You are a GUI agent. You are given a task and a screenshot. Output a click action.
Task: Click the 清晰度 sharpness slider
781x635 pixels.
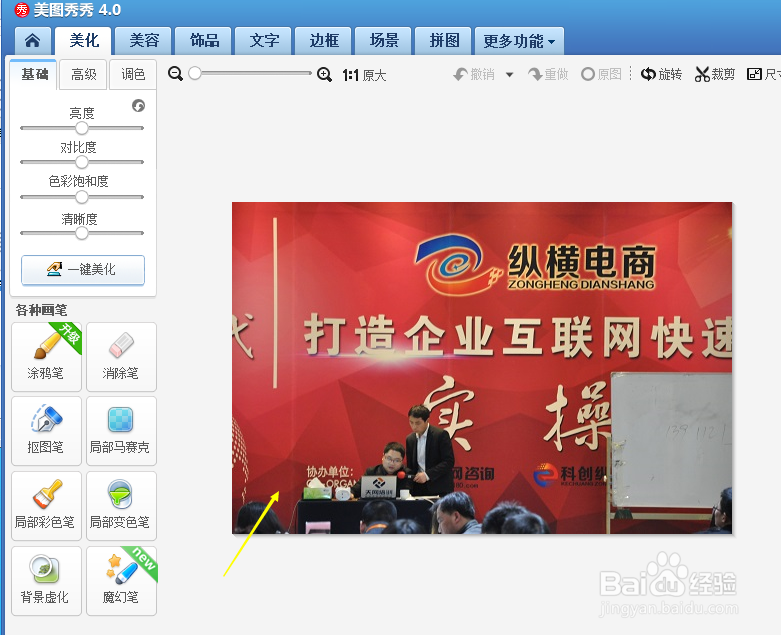click(x=82, y=233)
